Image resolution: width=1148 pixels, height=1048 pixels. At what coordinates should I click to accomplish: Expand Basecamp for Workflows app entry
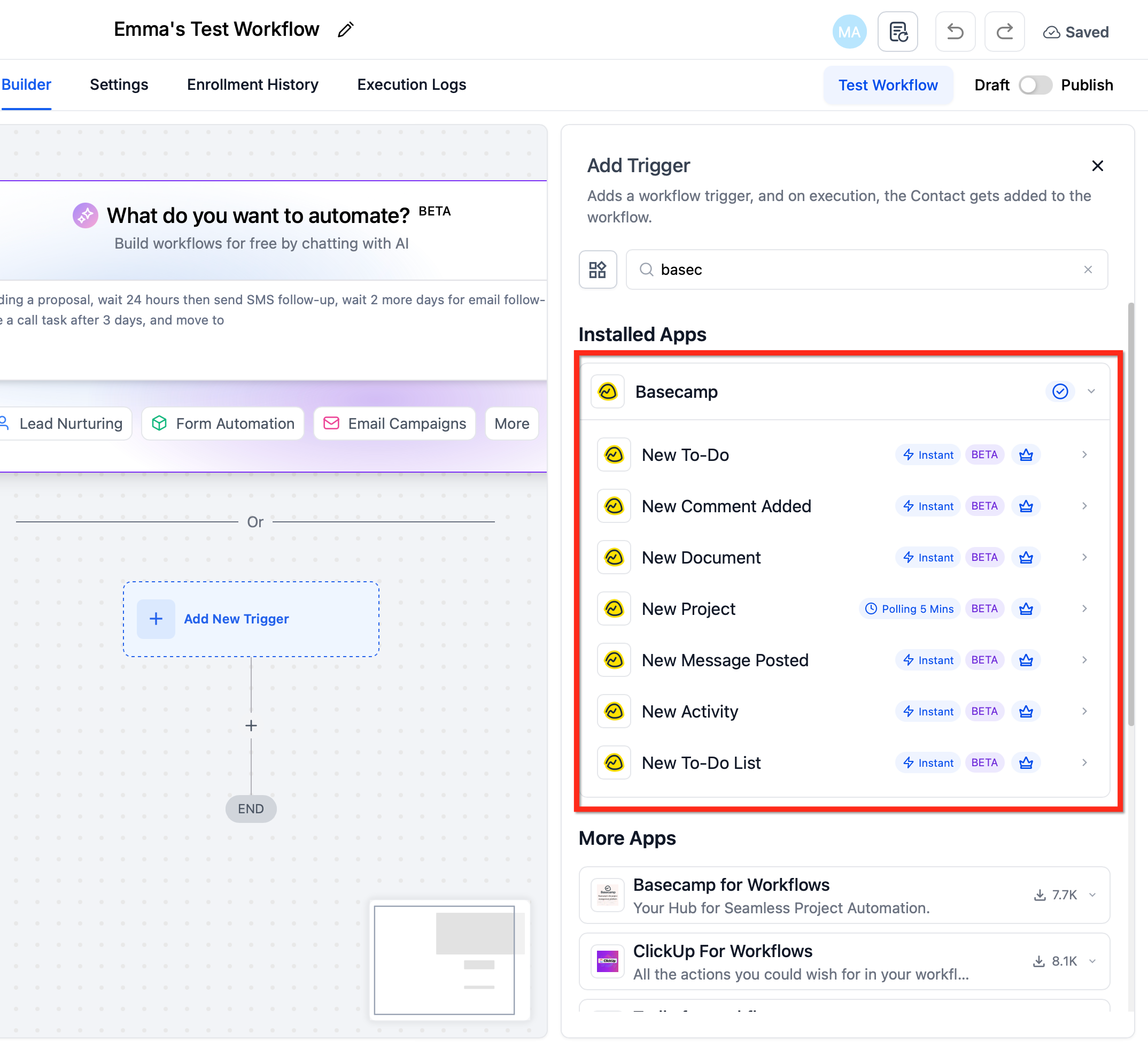pos(1092,895)
